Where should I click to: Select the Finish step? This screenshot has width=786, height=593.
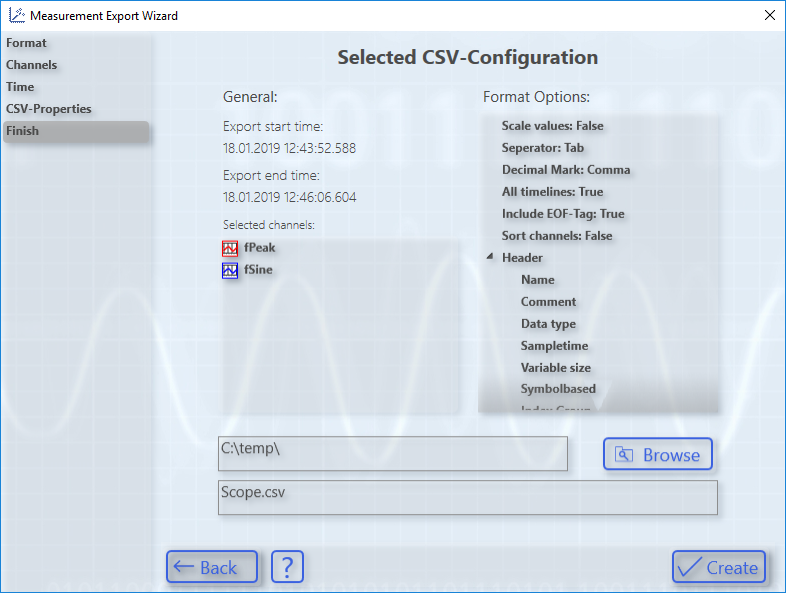pos(76,131)
